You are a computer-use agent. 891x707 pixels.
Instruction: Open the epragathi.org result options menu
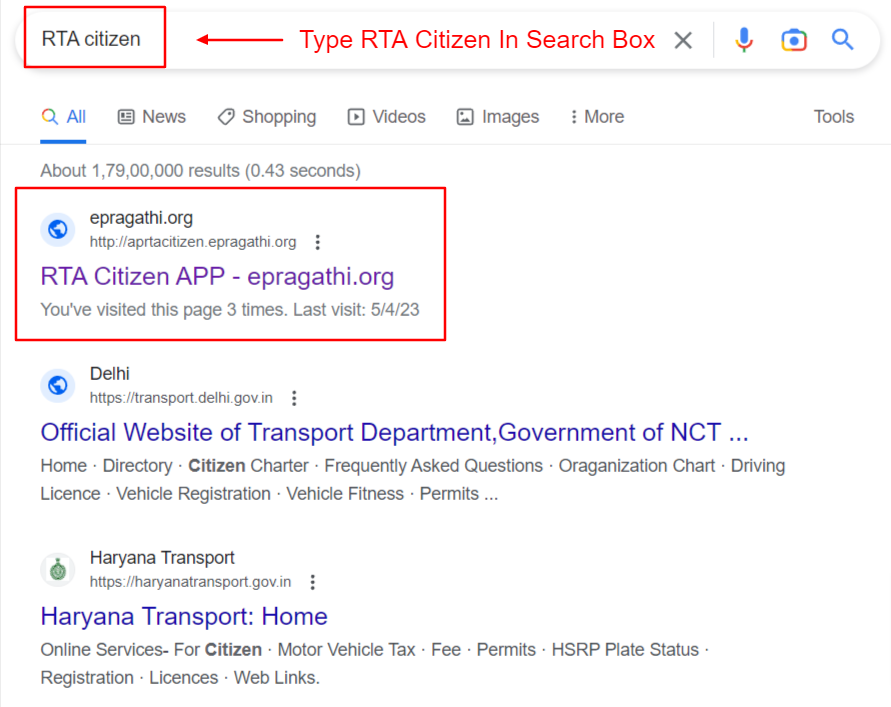318,242
